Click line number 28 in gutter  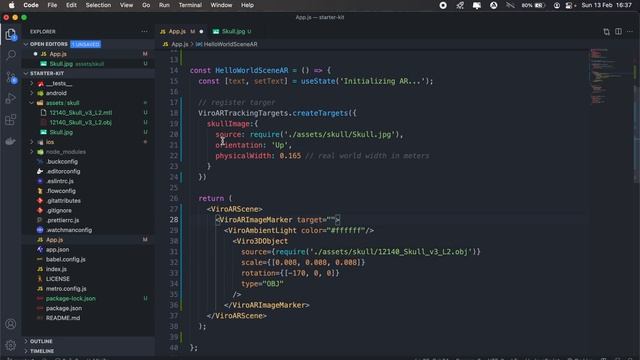click(x=174, y=220)
